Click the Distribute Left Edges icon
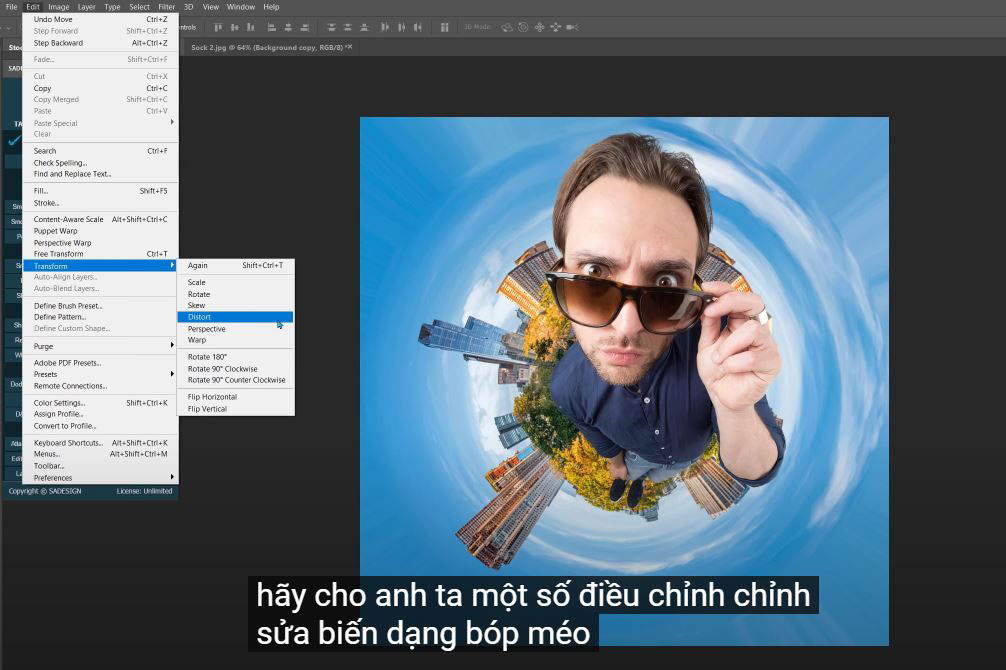Viewport: 1006px width, 670px height. coord(384,27)
